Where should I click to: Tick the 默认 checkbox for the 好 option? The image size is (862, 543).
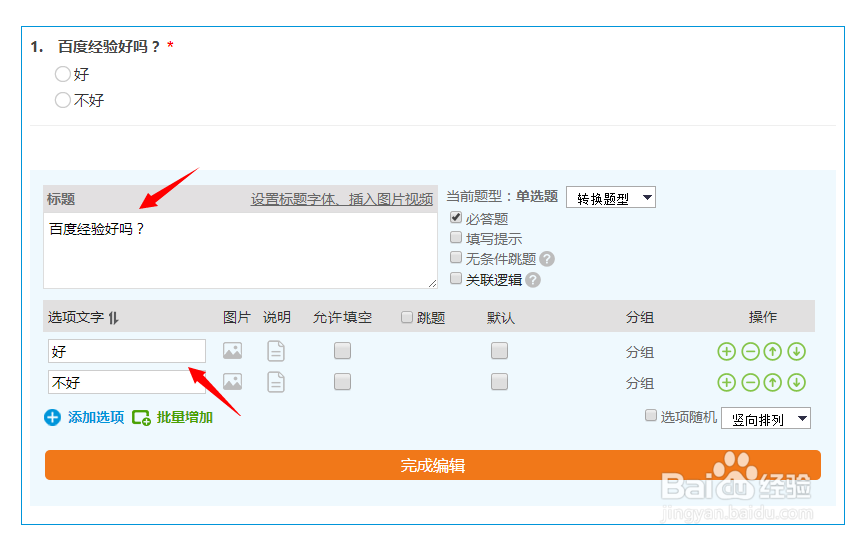(x=499, y=351)
